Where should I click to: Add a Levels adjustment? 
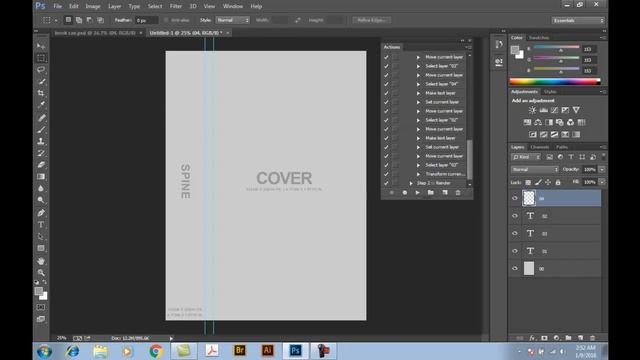pos(543,110)
